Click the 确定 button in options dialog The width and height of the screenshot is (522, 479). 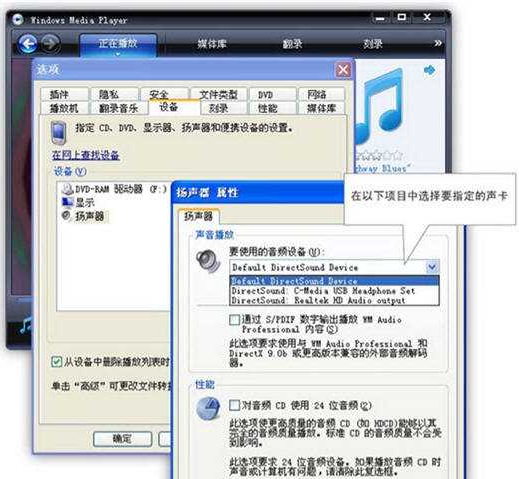click(122, 439)
